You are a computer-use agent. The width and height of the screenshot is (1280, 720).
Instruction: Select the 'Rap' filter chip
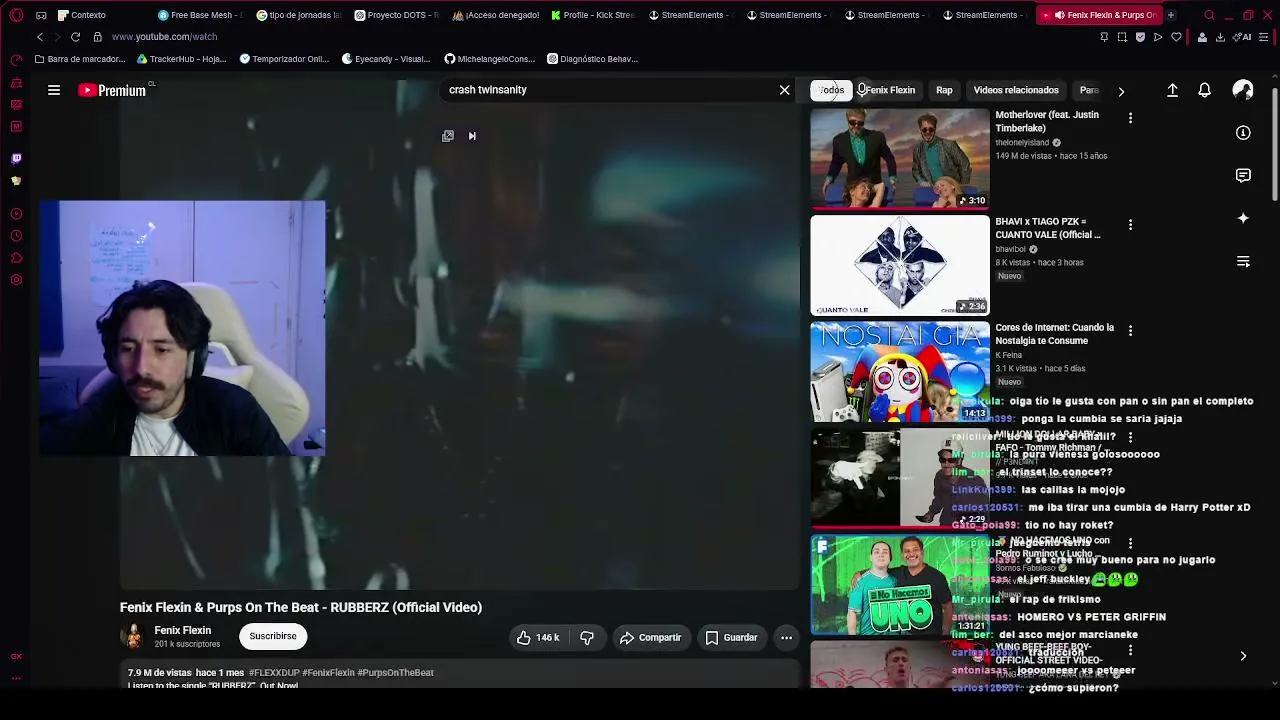pos(944,90)
